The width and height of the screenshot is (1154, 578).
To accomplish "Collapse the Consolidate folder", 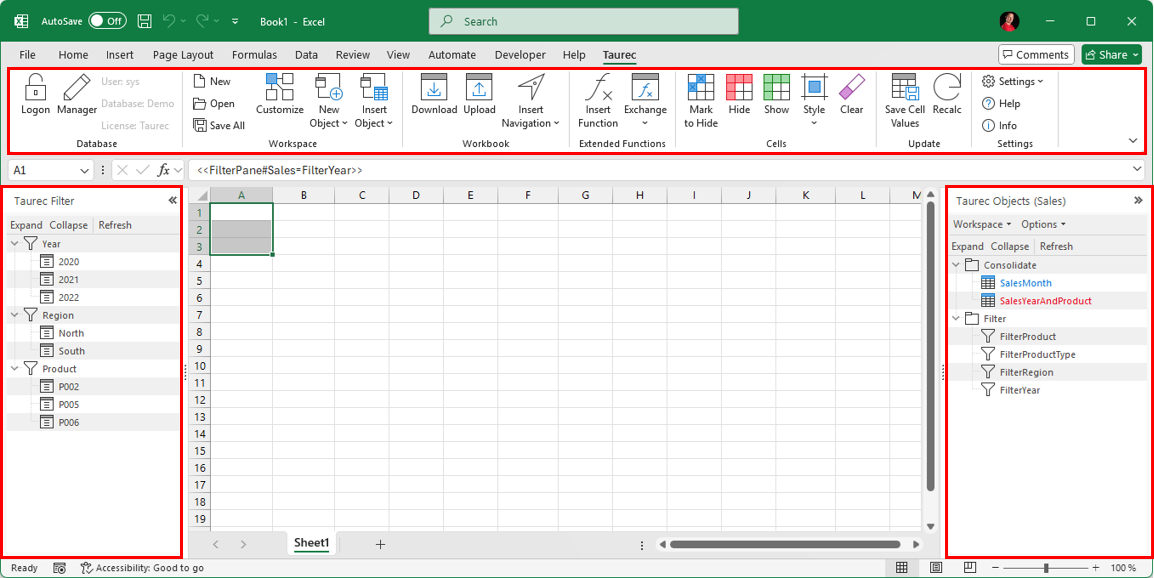I will [957, 265].
